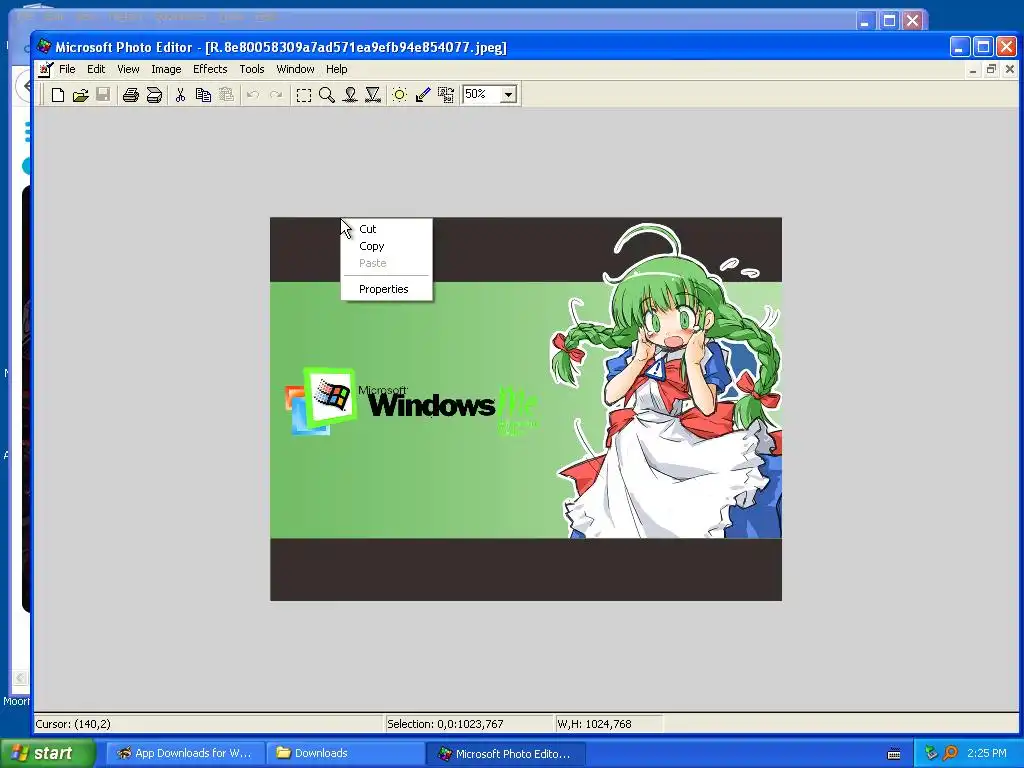Open the Effects menu
1024x768 pixels.
pyautogui.click(x=210, y=69)
